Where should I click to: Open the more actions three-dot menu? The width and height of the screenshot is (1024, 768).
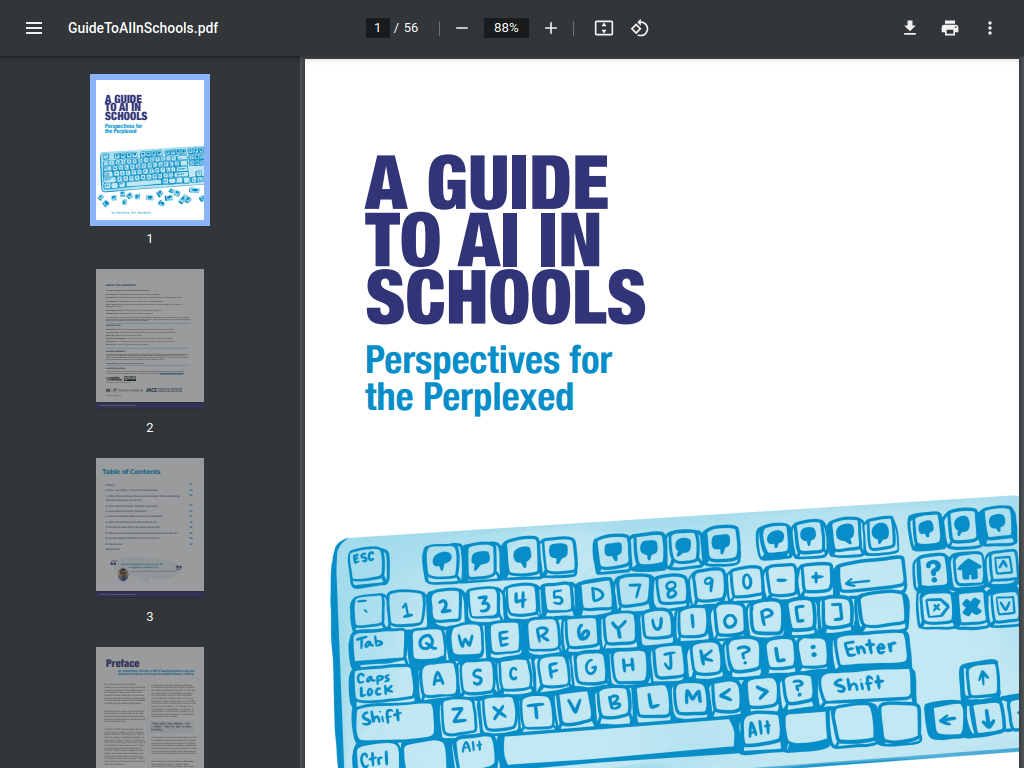pyautogui.click(x=989, y=27)
